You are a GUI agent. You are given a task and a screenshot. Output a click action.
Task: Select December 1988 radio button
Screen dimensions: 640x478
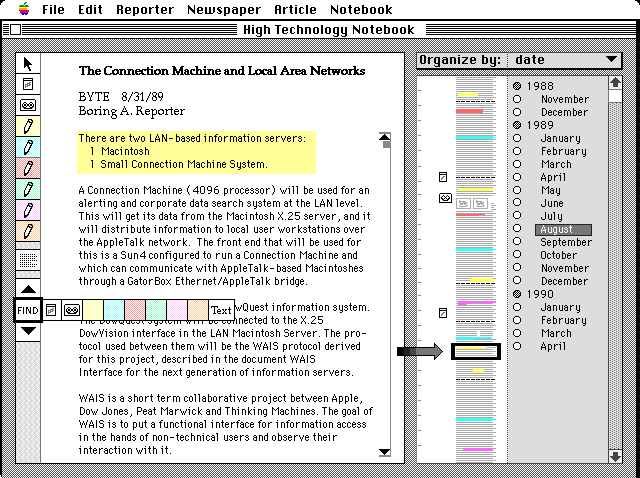pos(517,112)
